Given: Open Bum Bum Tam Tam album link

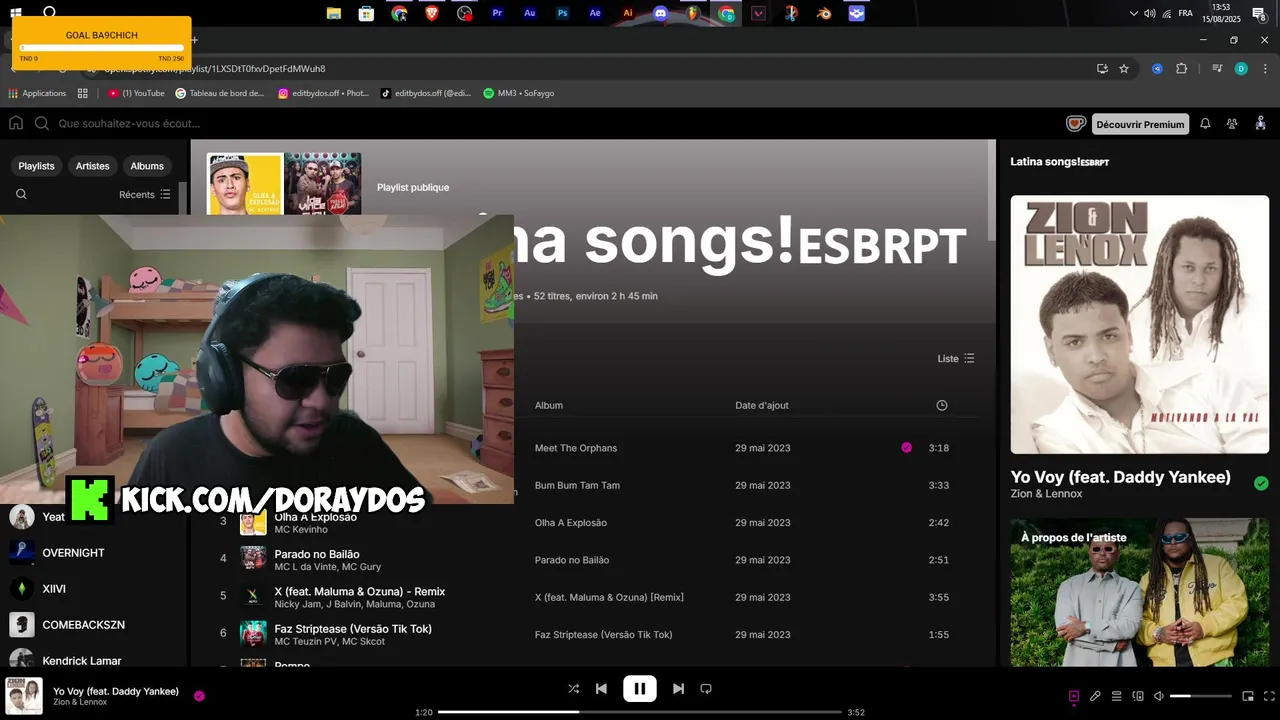Looking at the screenshot, I should 577,485.
